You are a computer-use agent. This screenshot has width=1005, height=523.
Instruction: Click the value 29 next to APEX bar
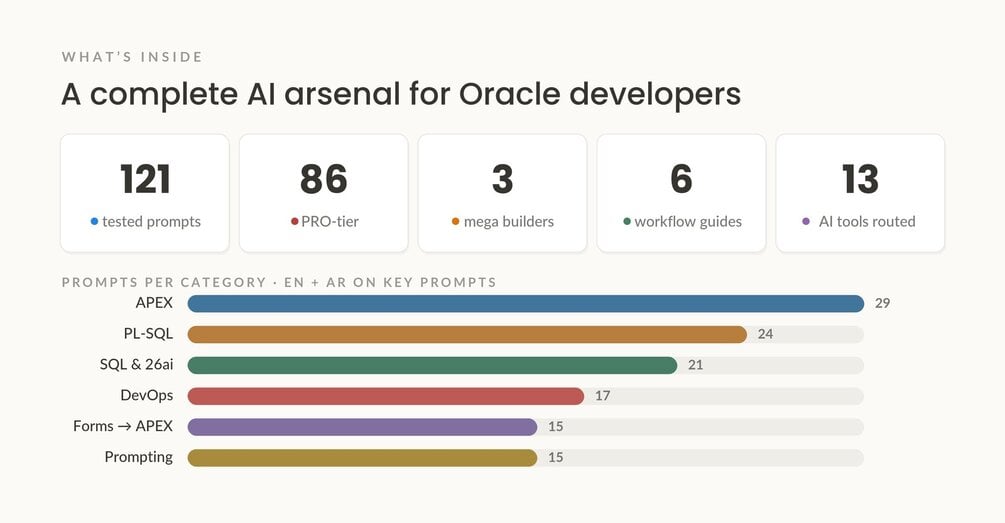[x=883, y=303]
